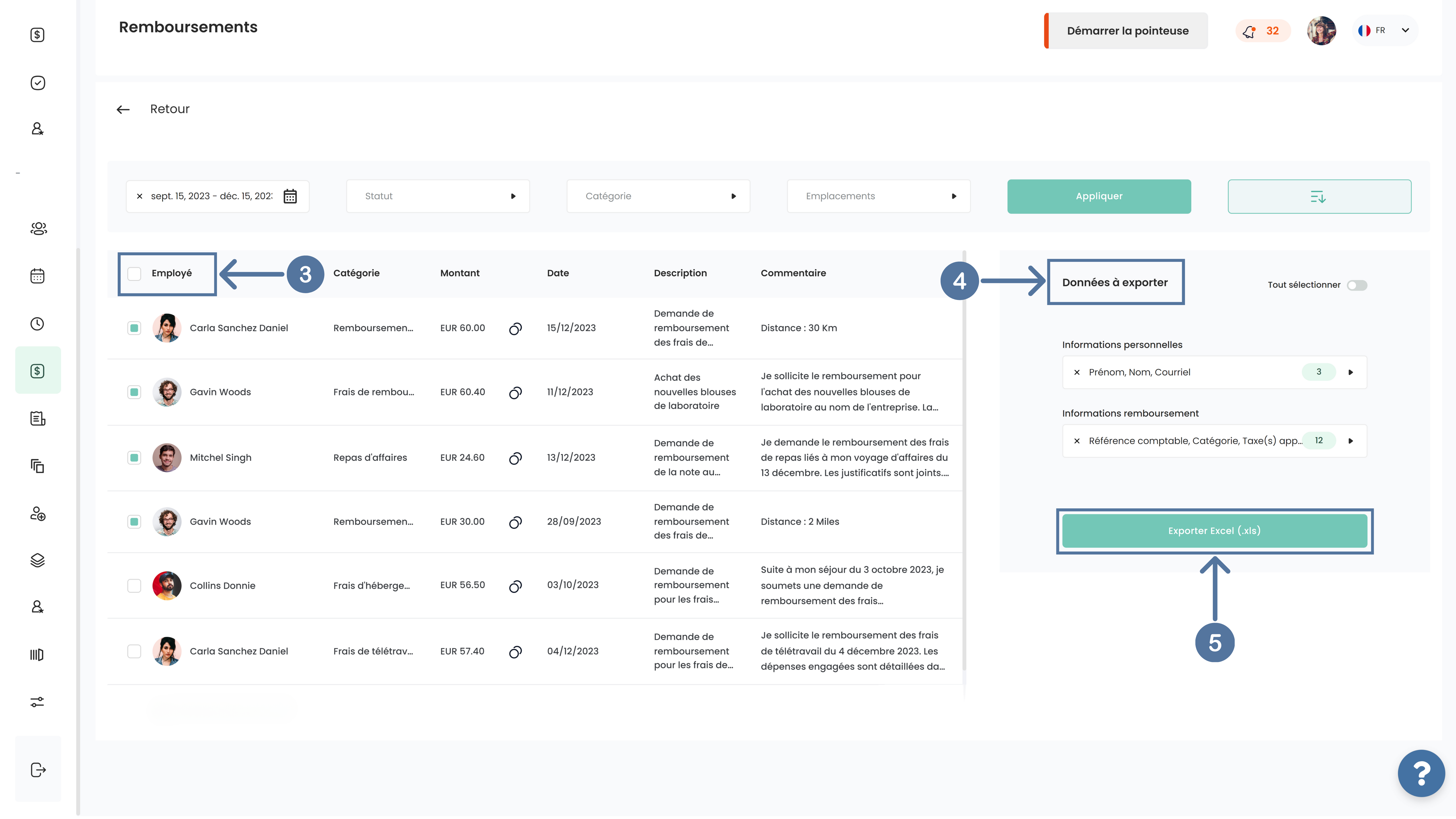Click Collins Donnie's avatar
Viewport: 1456px width, 819px height.
[x=167, y=586]
